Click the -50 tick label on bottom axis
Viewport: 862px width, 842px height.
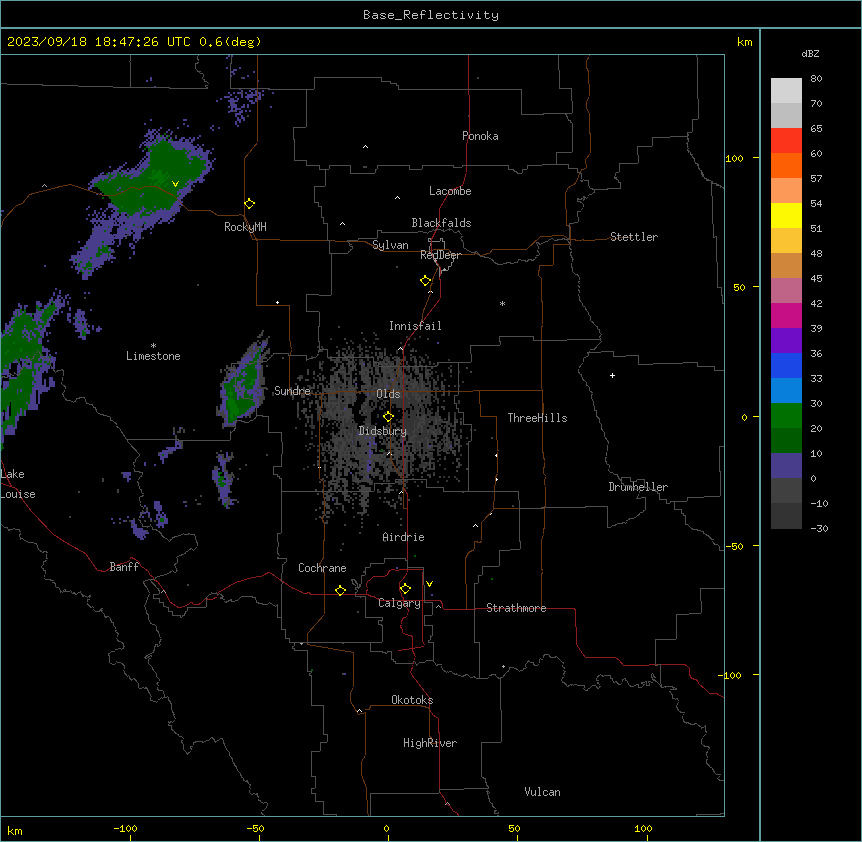255,828
